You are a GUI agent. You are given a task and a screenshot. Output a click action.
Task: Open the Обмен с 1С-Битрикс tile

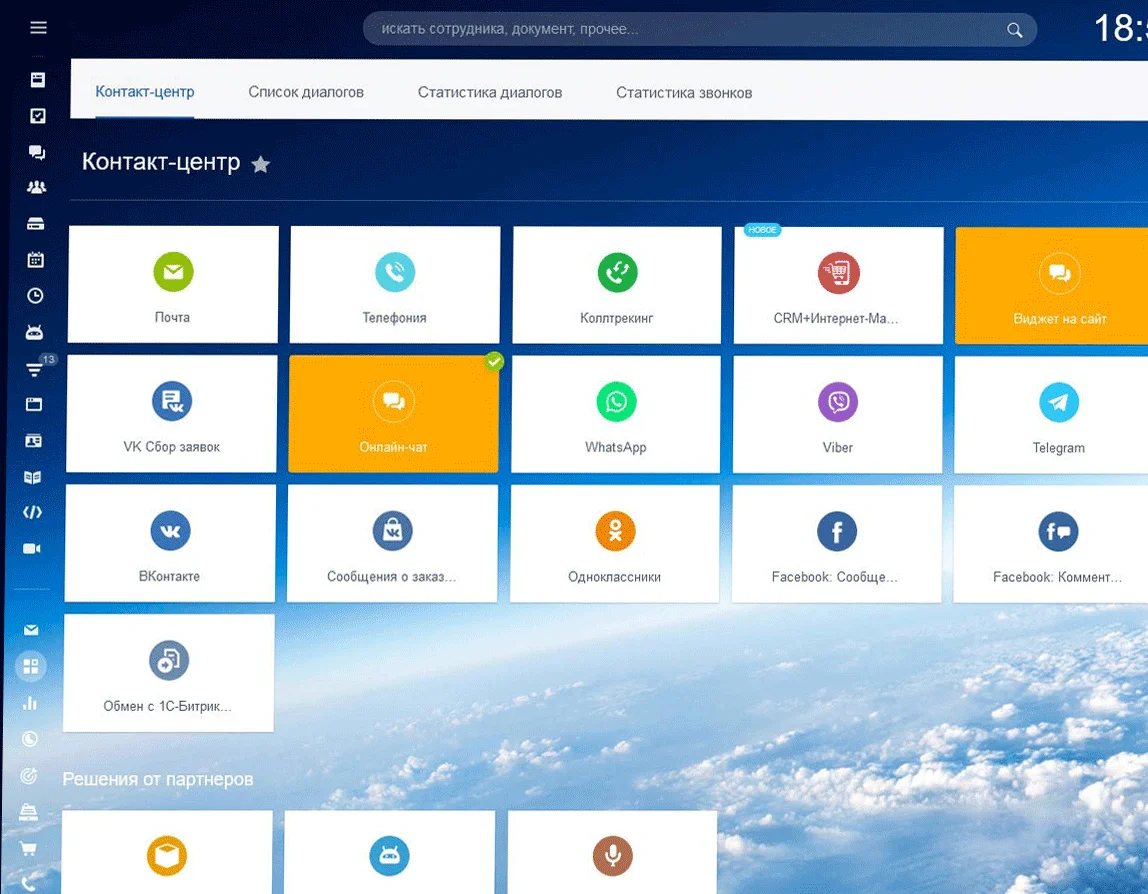[x=168, y=672]
